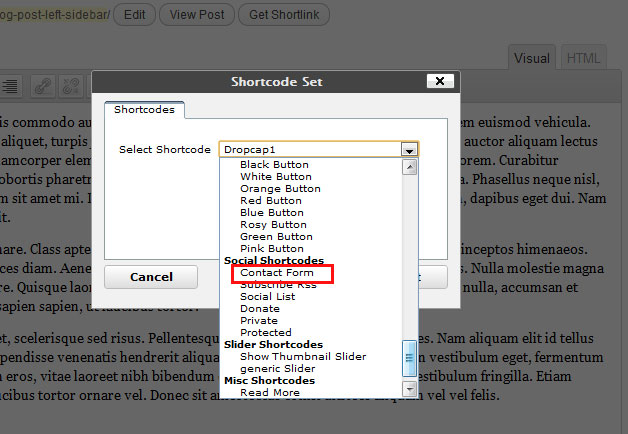Pick the Rosy Button option

[x=274, y=225]
